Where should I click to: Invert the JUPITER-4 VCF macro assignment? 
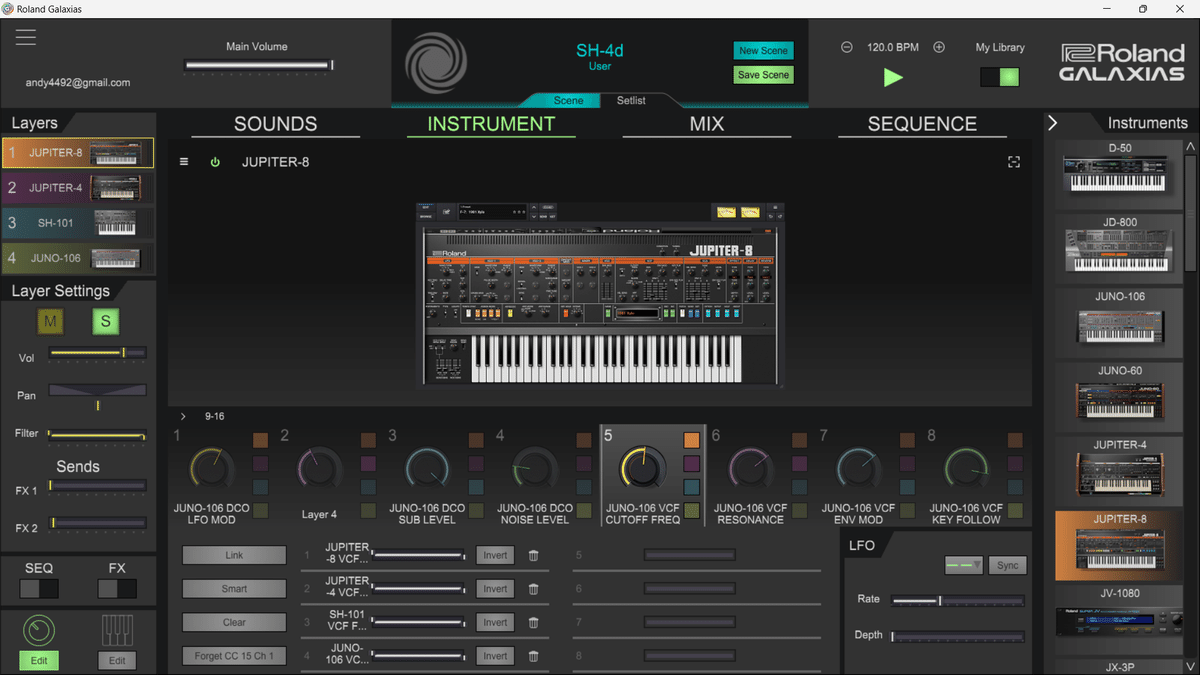click(x=495, y=589)
